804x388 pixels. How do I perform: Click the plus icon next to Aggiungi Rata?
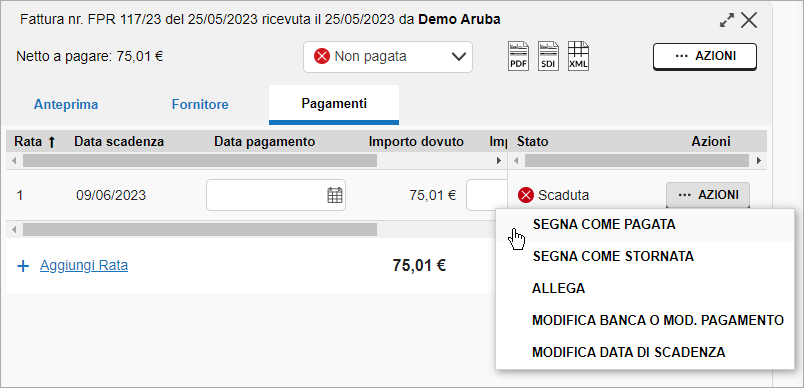pos(23,266)
